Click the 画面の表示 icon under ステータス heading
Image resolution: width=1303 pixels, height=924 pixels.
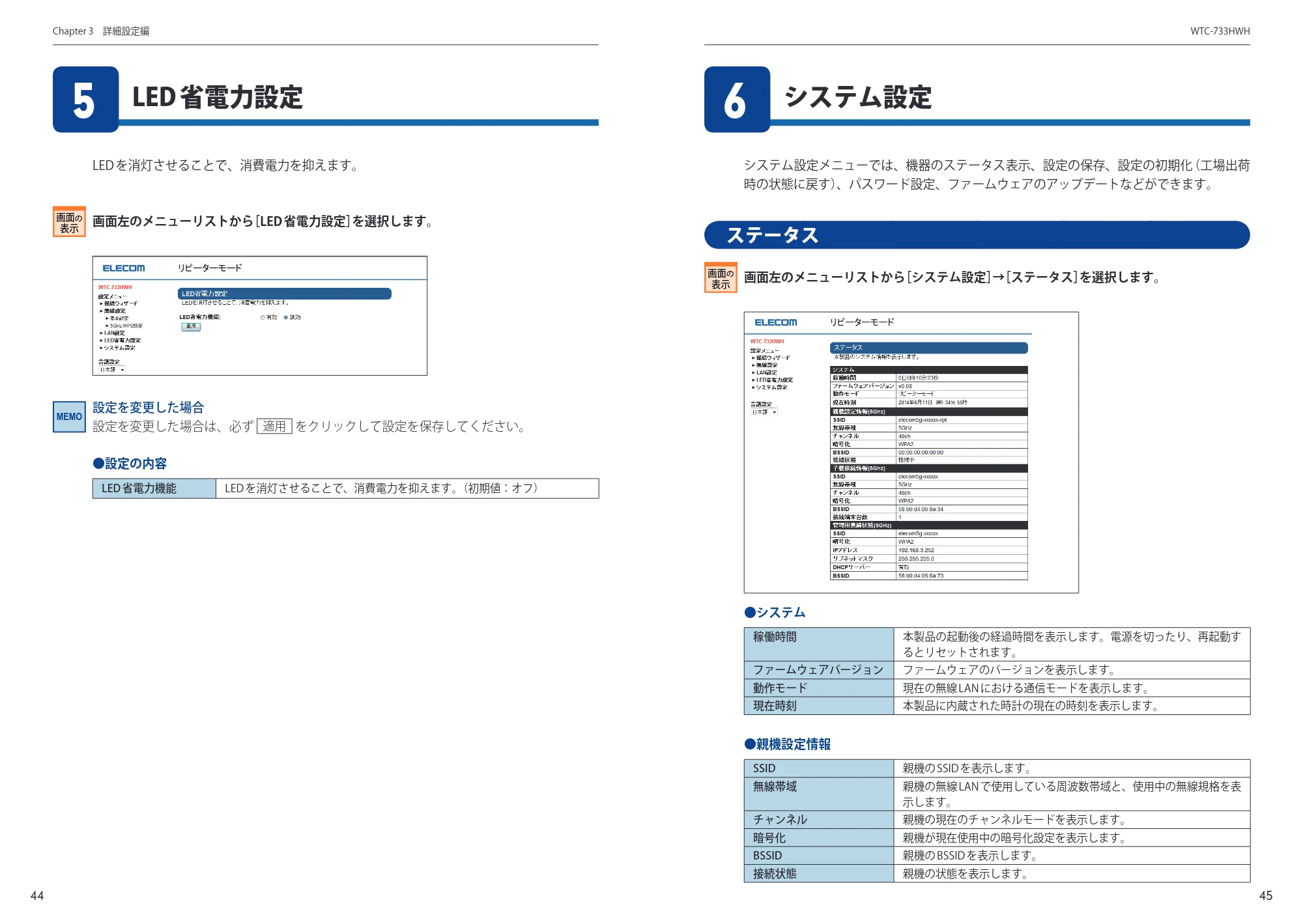[721, 278]
